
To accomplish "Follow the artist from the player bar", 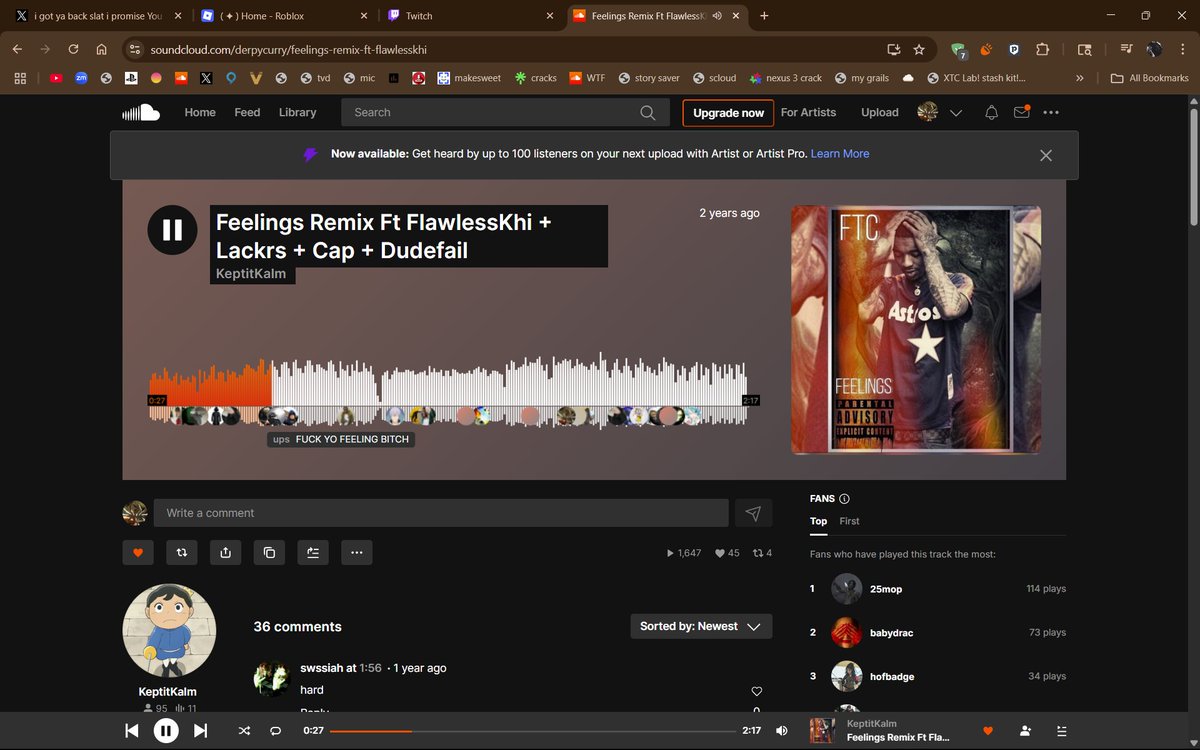I will [1025, 731].
